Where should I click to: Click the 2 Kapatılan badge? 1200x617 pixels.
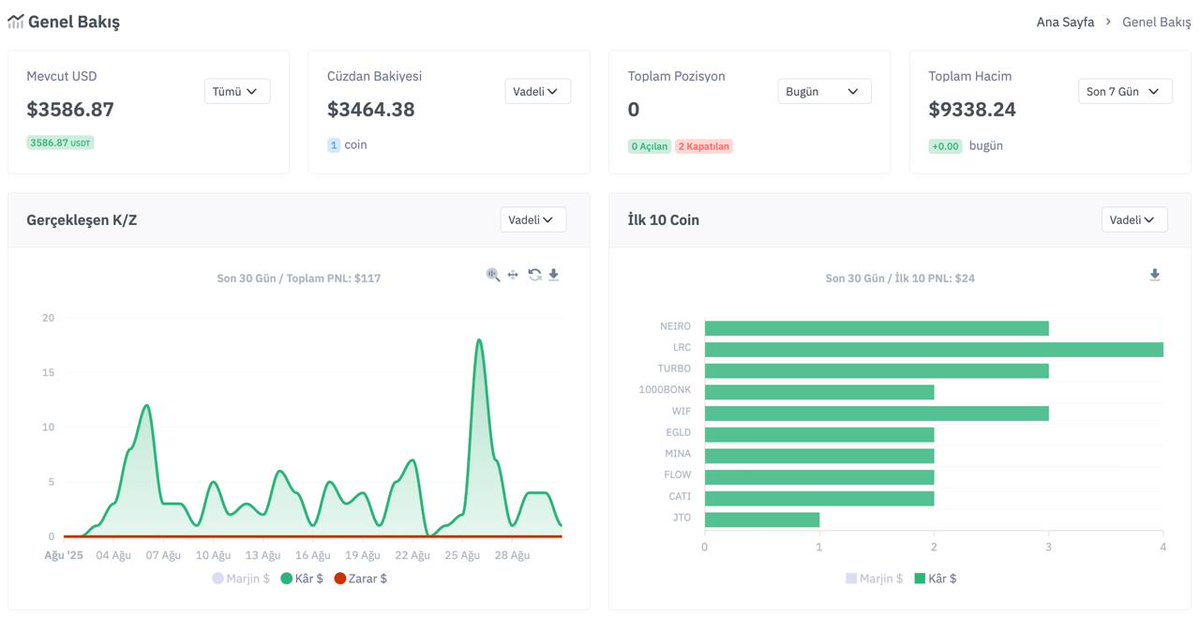click(704, 146)
